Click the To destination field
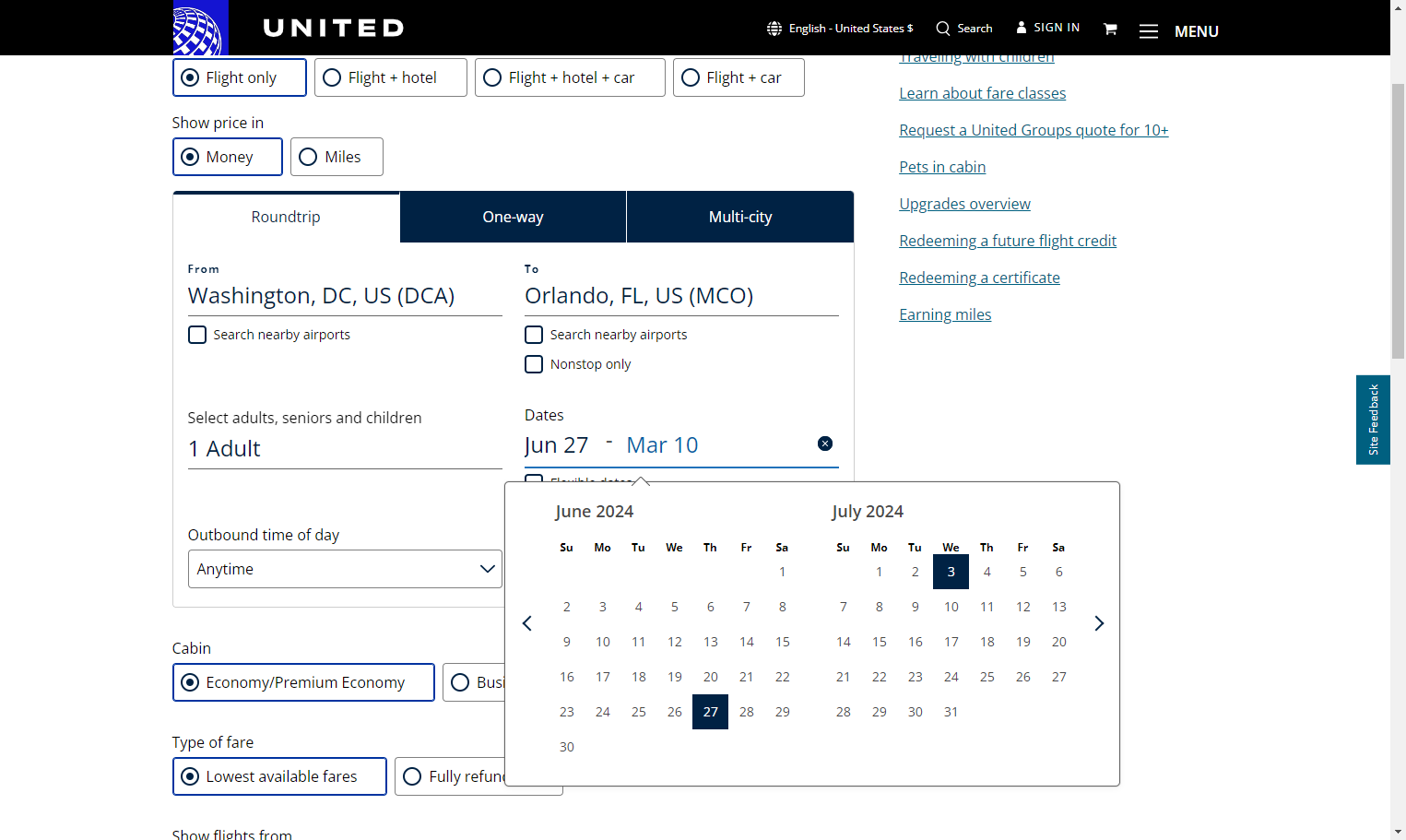Image resolution: width=1406 pixels, height=840 pixels. click(x=681, y=296)
